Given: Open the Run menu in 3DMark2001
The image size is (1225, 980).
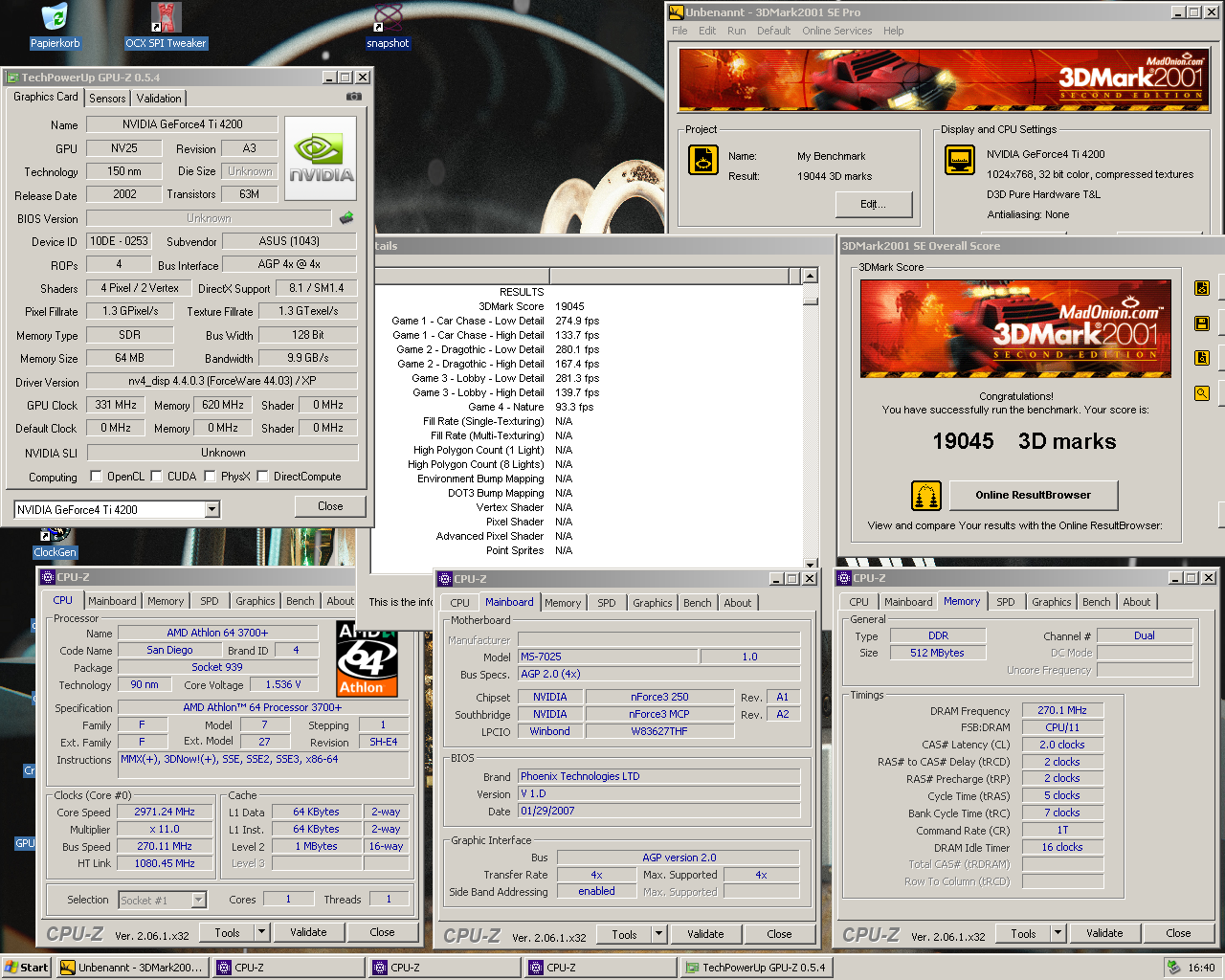Looking at the screenshot, I should point(736,31).
